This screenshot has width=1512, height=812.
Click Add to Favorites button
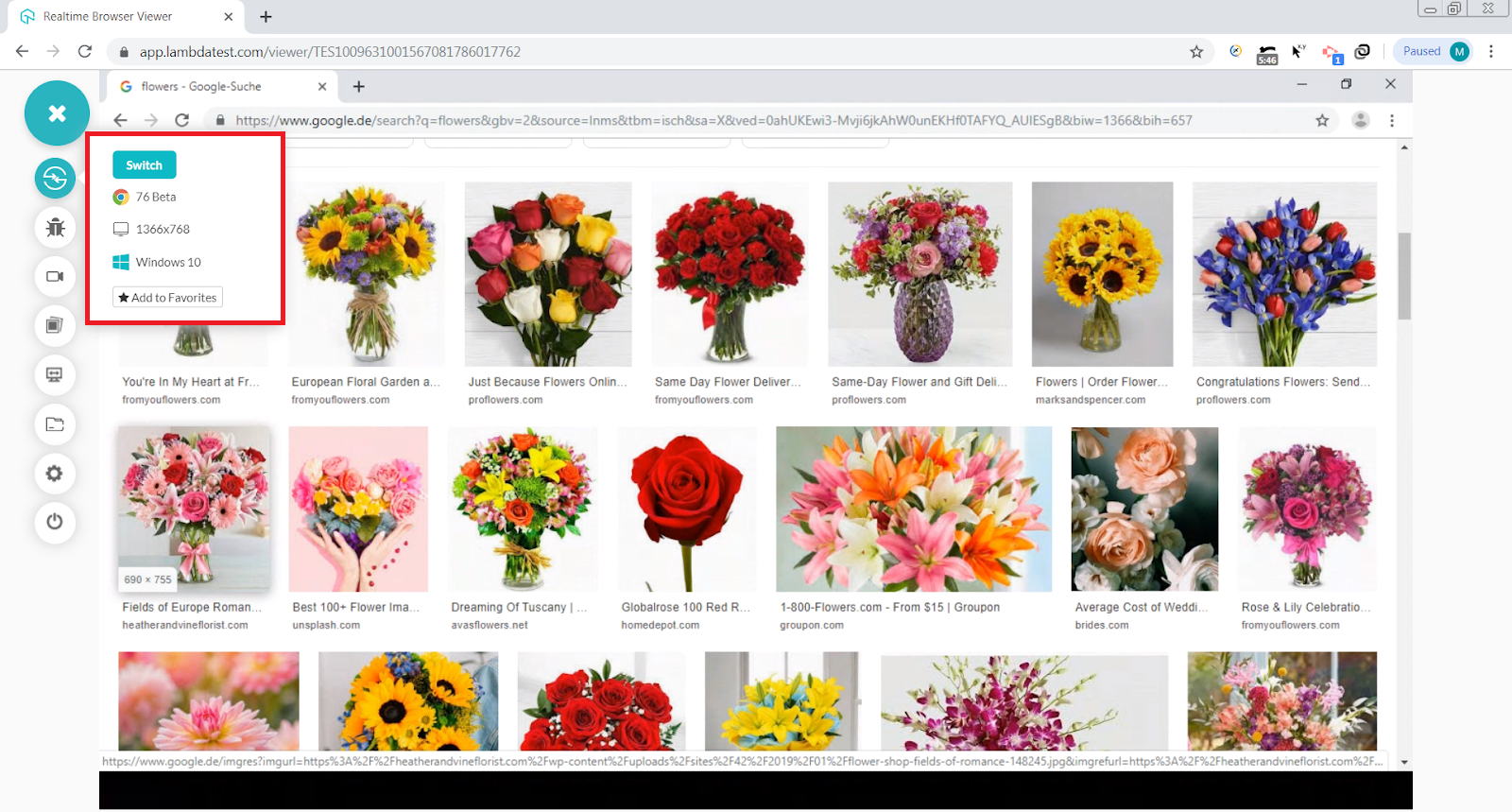(x=167, y=298)
